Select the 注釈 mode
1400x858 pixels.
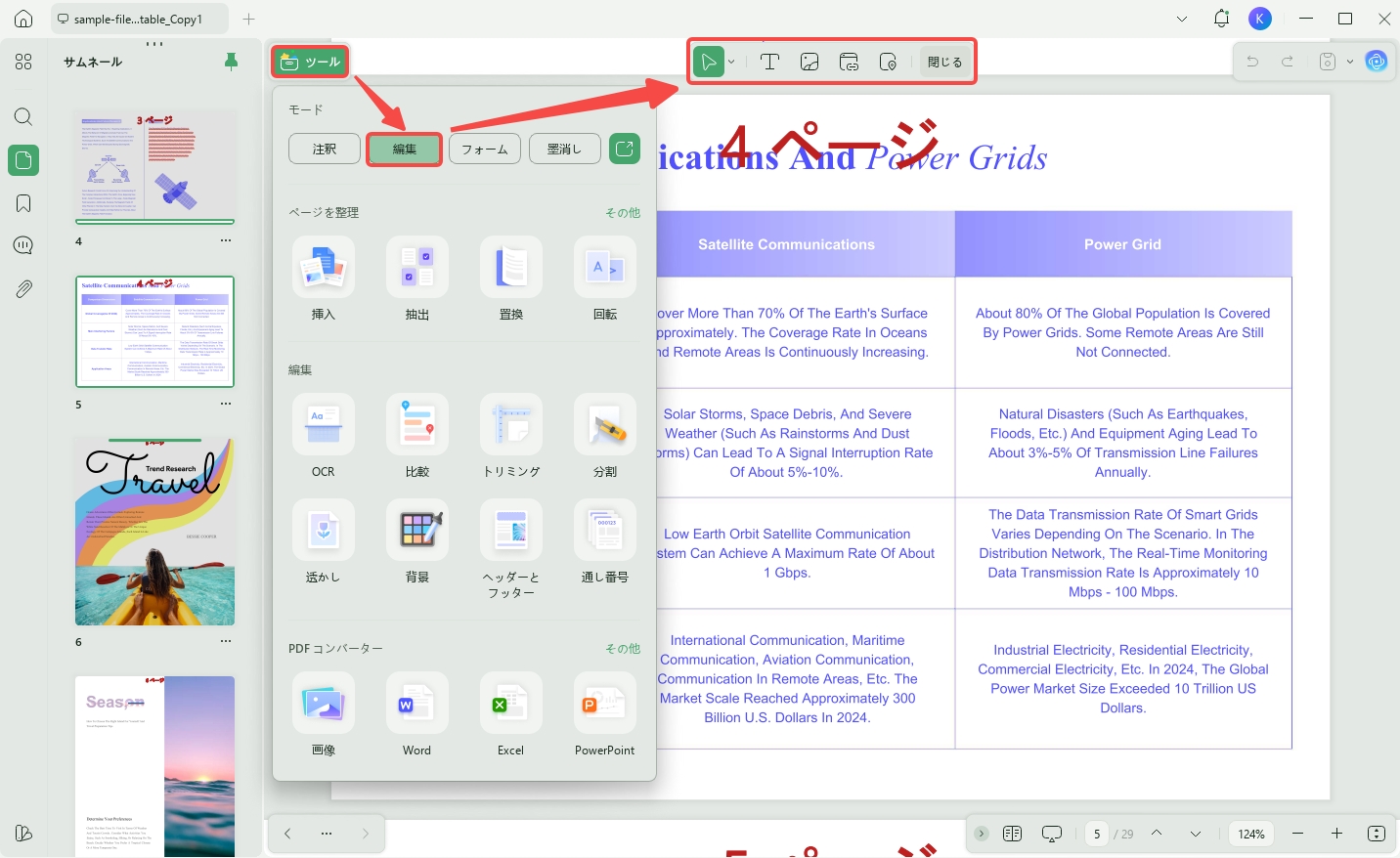click(x=325, y=149)
